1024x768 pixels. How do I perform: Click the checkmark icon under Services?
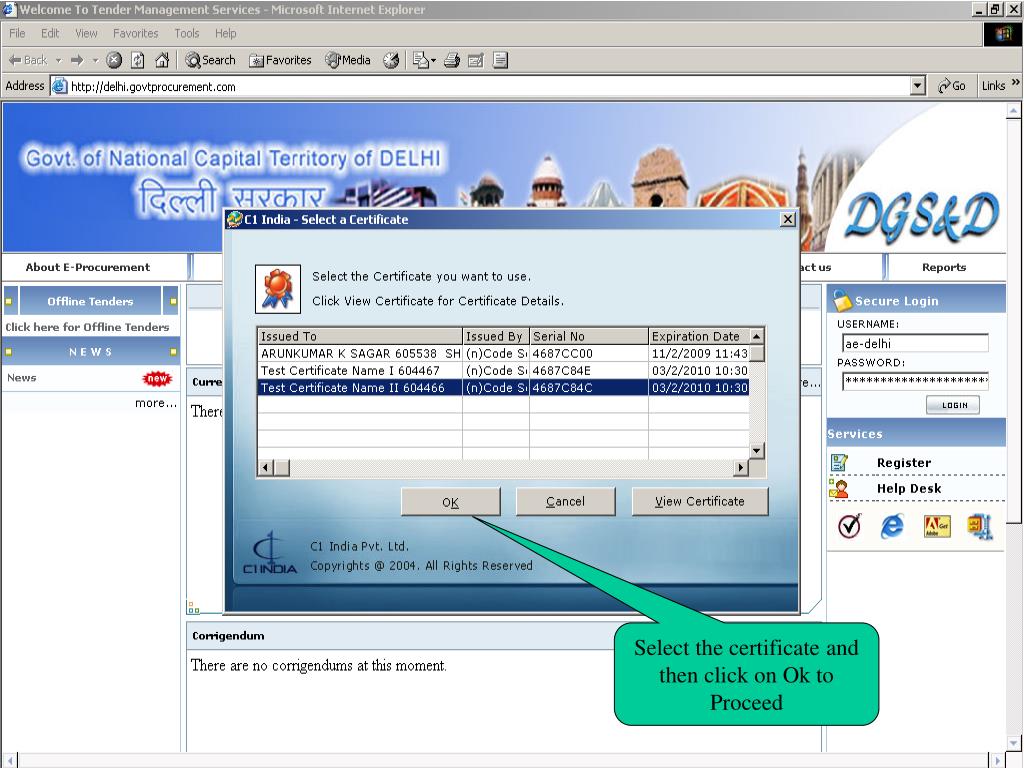pyautogui.click(x=850, y=526)
